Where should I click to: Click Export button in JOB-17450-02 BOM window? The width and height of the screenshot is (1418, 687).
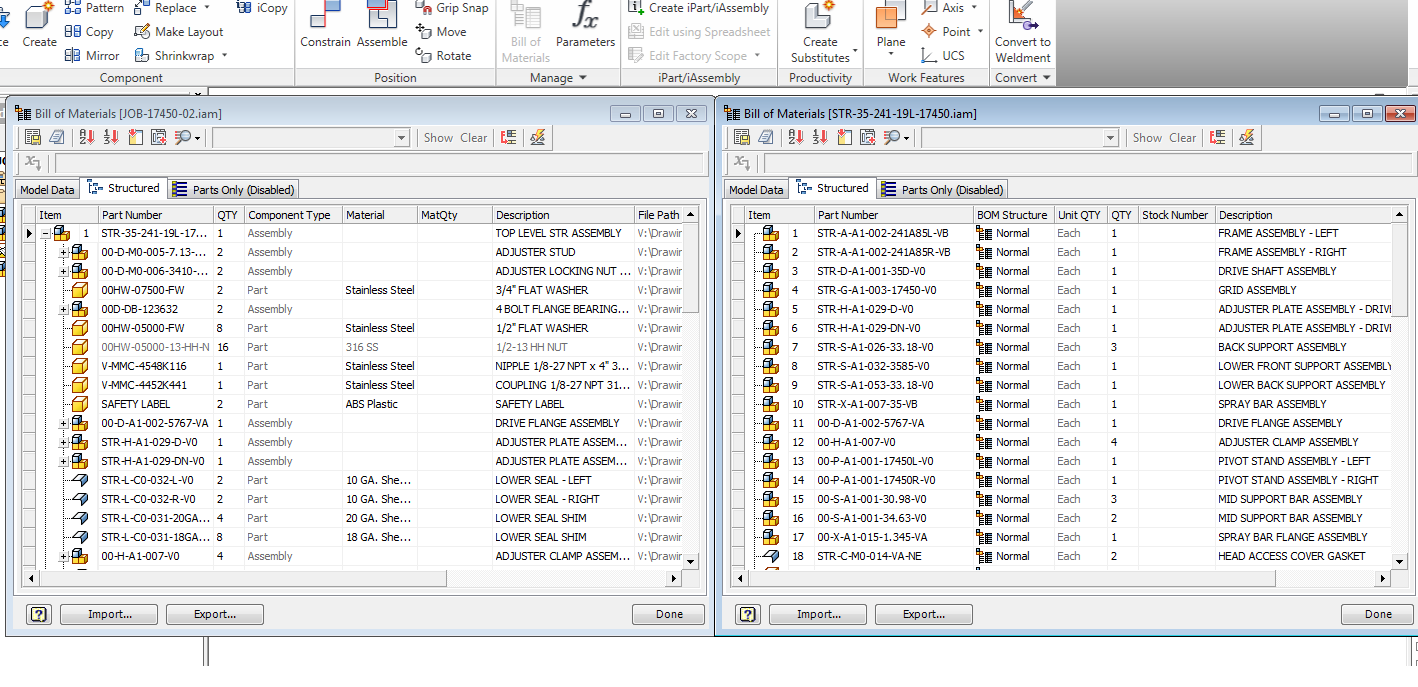click(215, 614)
